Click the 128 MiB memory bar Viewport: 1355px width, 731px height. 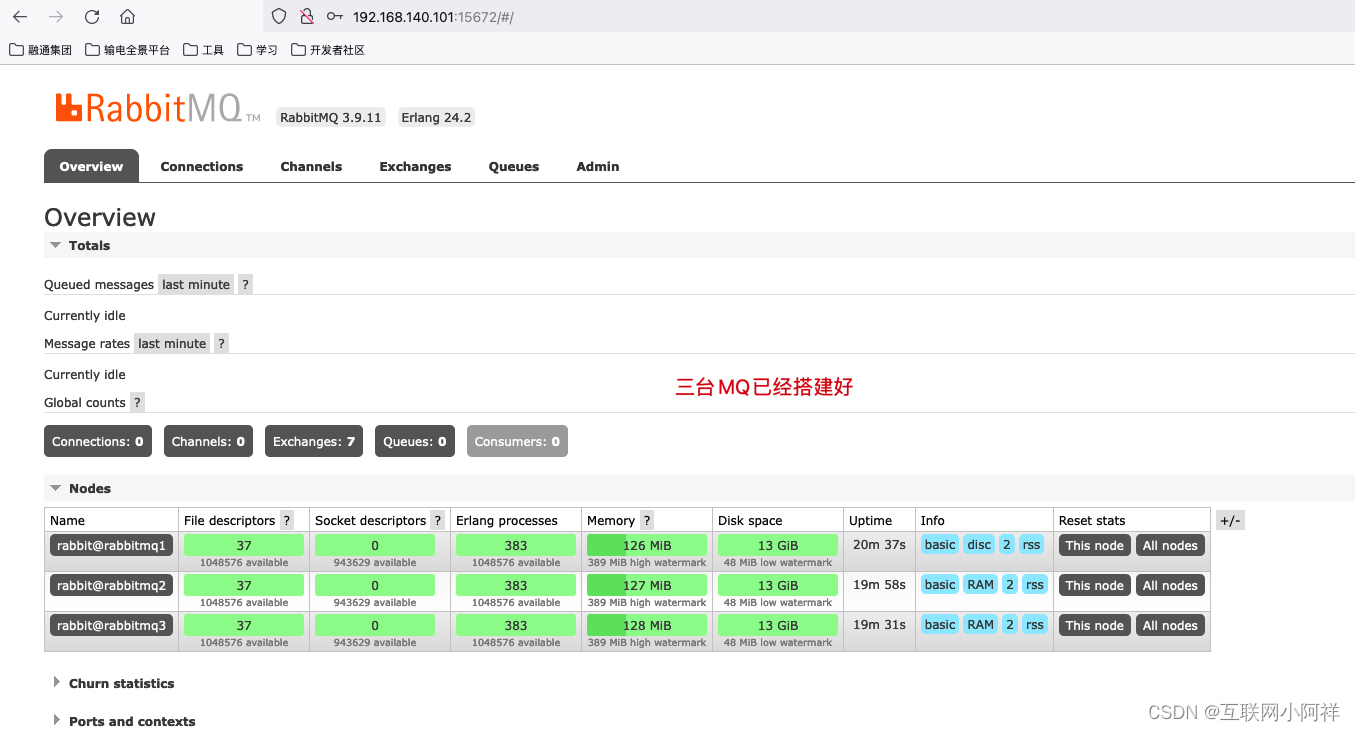647,625
